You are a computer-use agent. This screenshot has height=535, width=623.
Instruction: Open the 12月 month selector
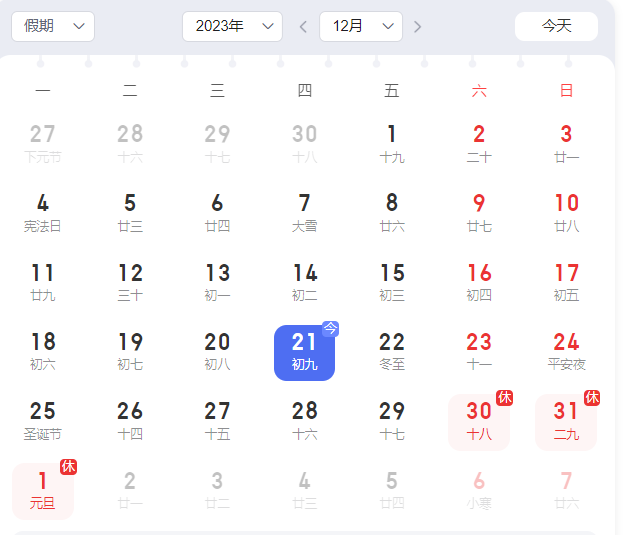pyautogui.click(x=360, y=27)
